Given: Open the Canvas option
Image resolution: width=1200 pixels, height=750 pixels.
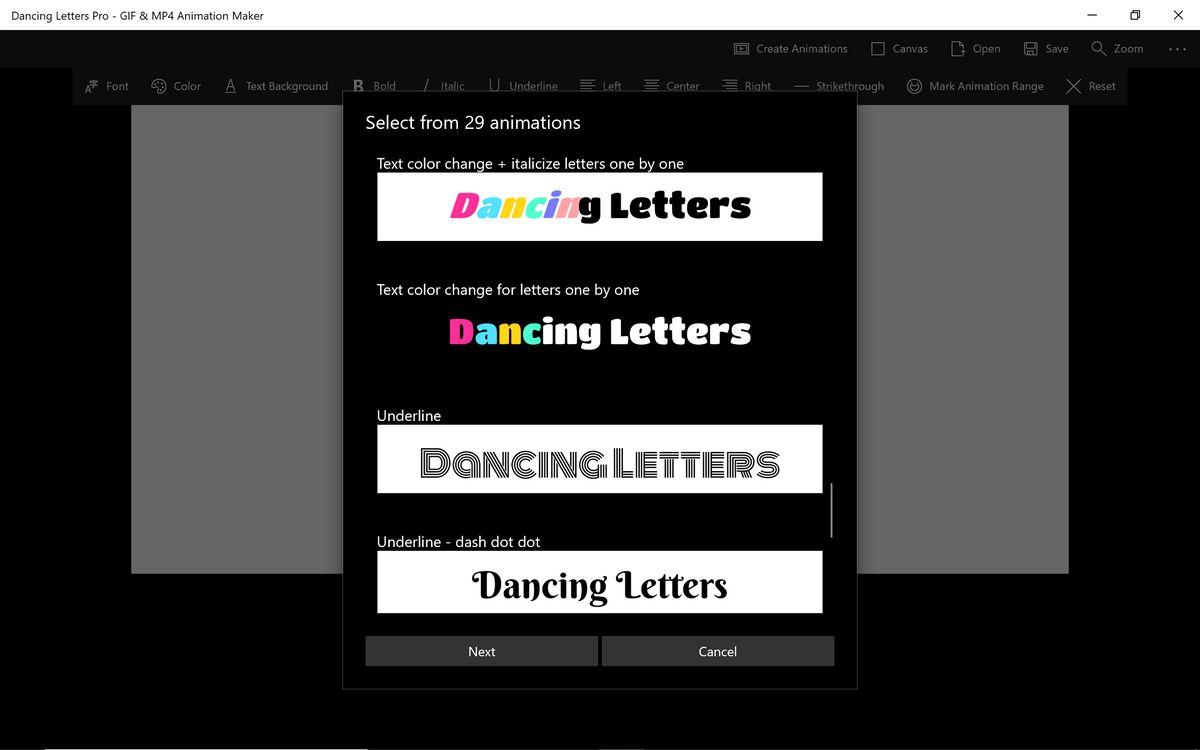Looking at the screenshot, I should coord(899,48).
